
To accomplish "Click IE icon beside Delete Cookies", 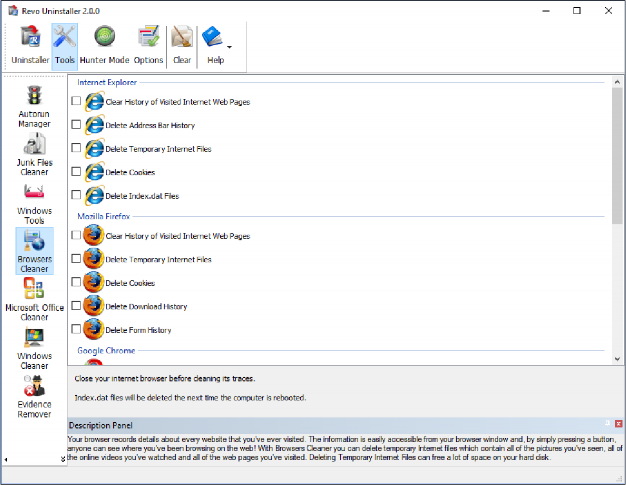I will pos(95,172).
